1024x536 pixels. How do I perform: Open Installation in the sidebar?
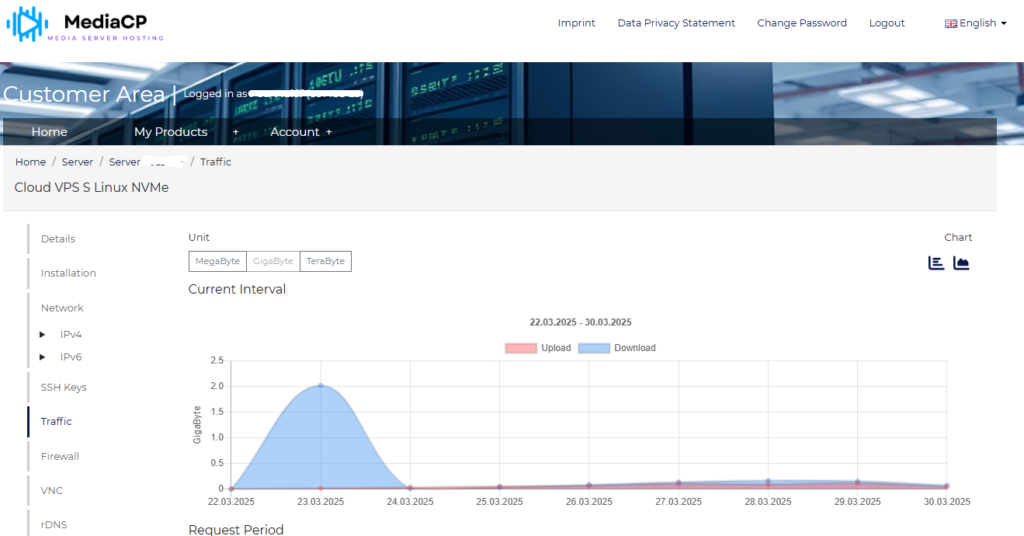coord(69,273)
